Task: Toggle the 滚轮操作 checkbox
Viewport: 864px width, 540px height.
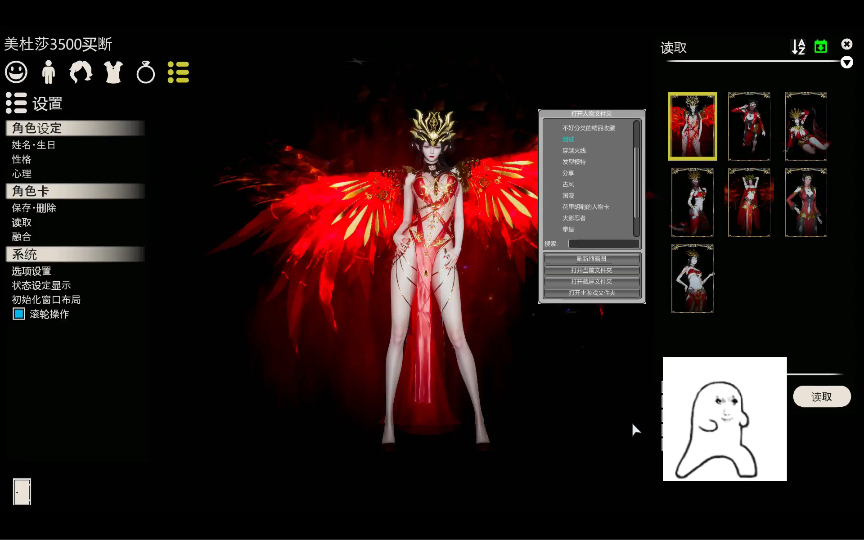Action: (19, 314)
